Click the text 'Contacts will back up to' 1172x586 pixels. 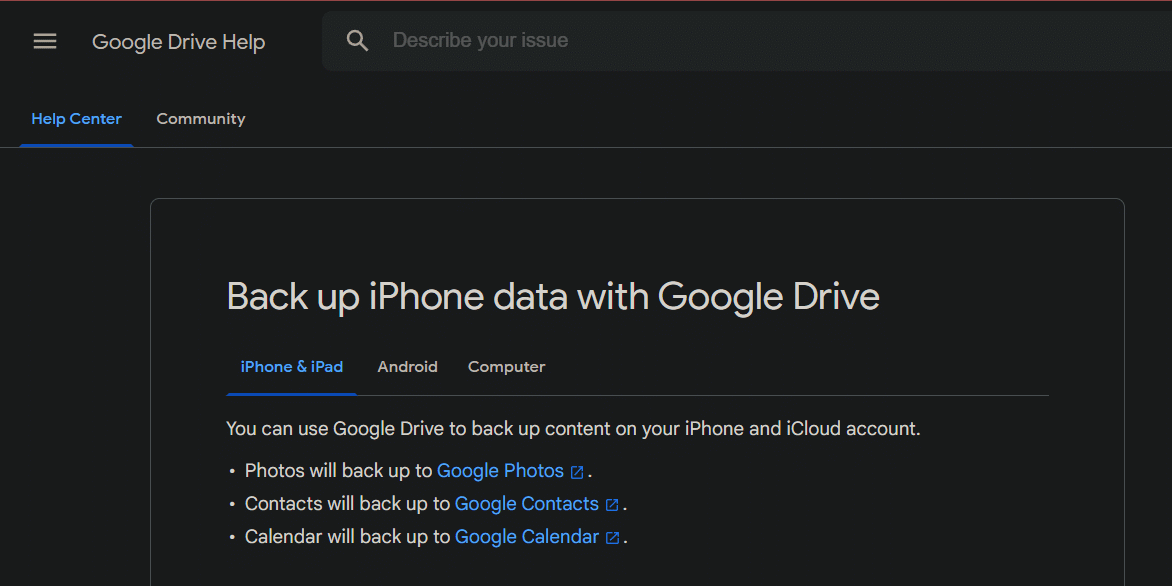pyautogui.click(x=348, y=504)
